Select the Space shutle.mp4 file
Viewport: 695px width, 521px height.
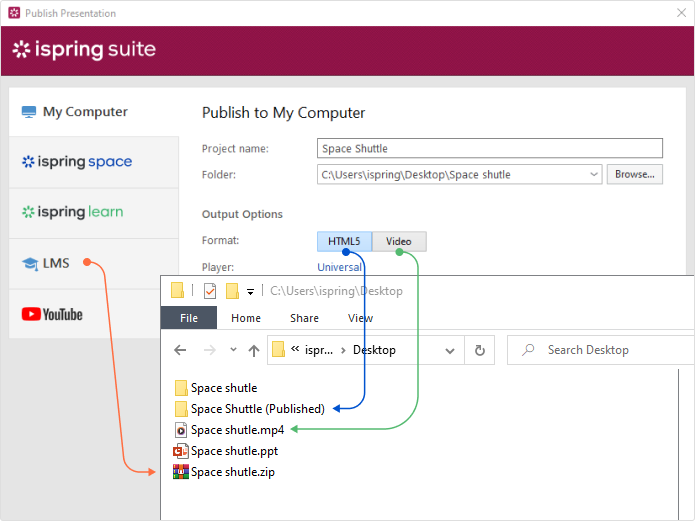(x=229, y=430)
